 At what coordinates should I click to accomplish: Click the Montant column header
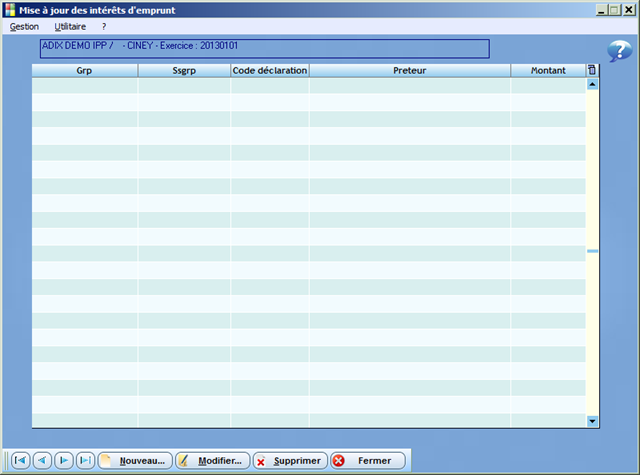pyautogui.click(x=548, y=70)
